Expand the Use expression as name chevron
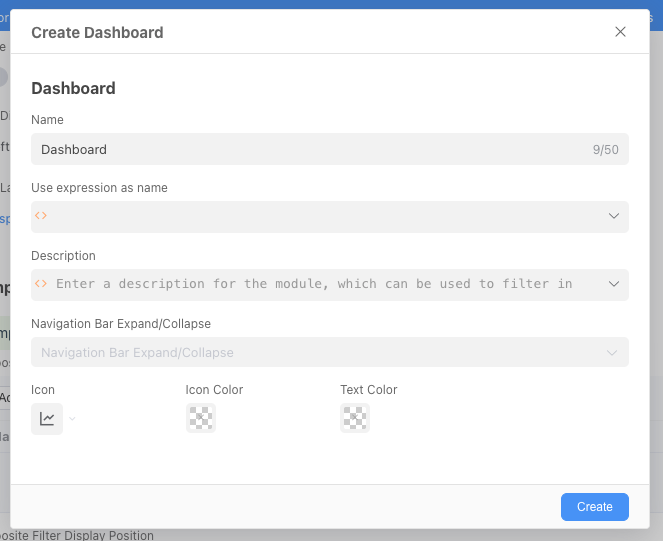This screenshot has height=541, width=663. coord(614,217)
